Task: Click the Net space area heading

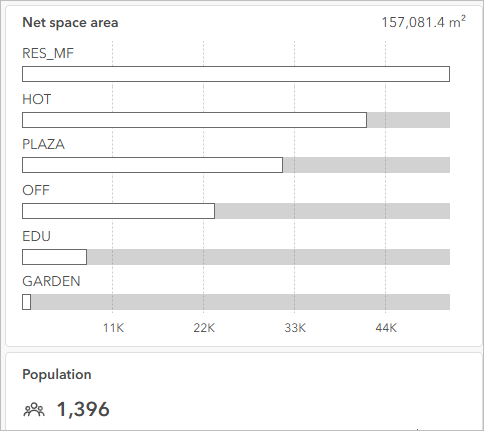Action: point(70,23)
